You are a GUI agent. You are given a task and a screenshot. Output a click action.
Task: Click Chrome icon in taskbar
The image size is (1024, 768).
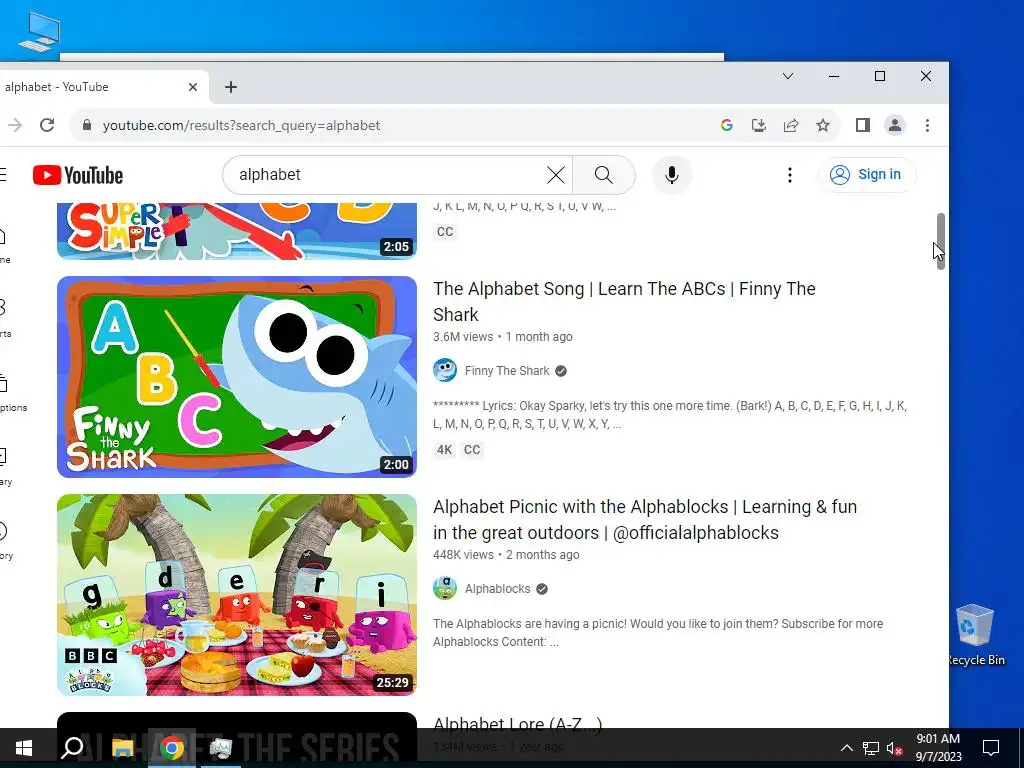point(172,748)
